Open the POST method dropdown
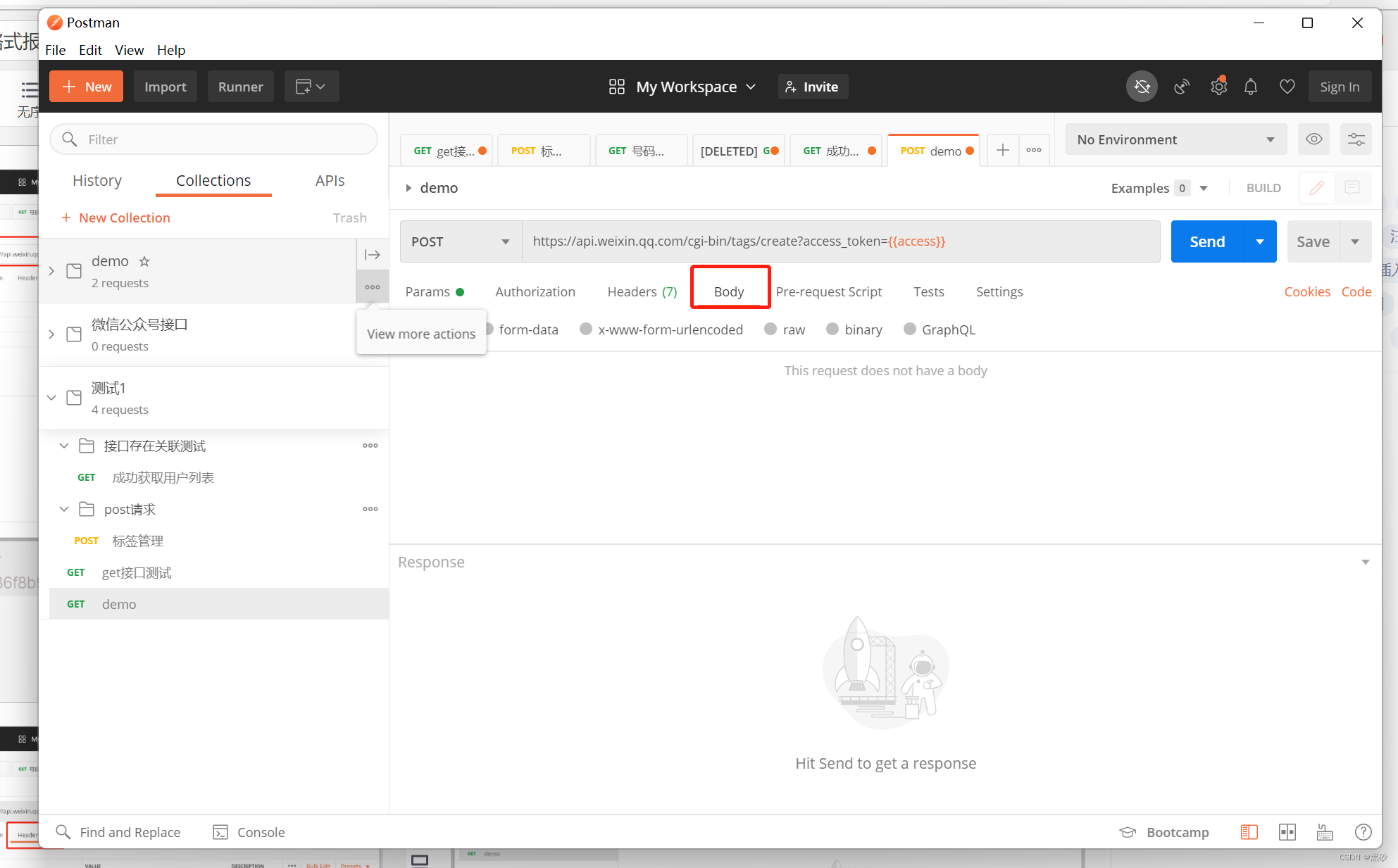The image size is (1398, 868). [461, 241]
